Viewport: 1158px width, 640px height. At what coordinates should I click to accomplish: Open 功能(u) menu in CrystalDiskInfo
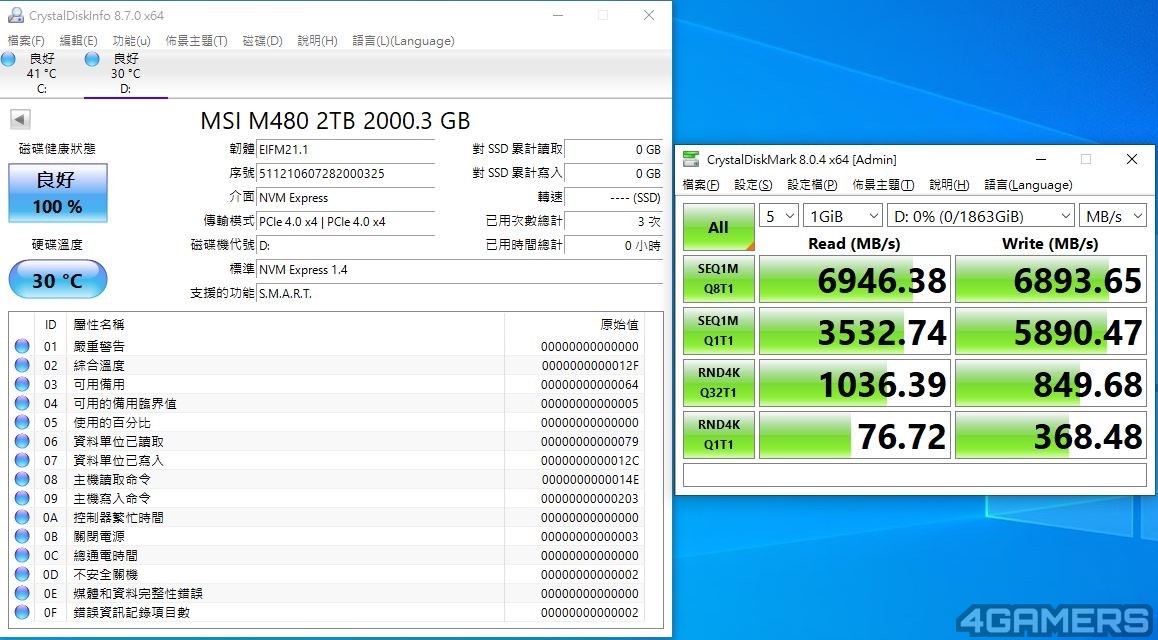tap(131, 41)
